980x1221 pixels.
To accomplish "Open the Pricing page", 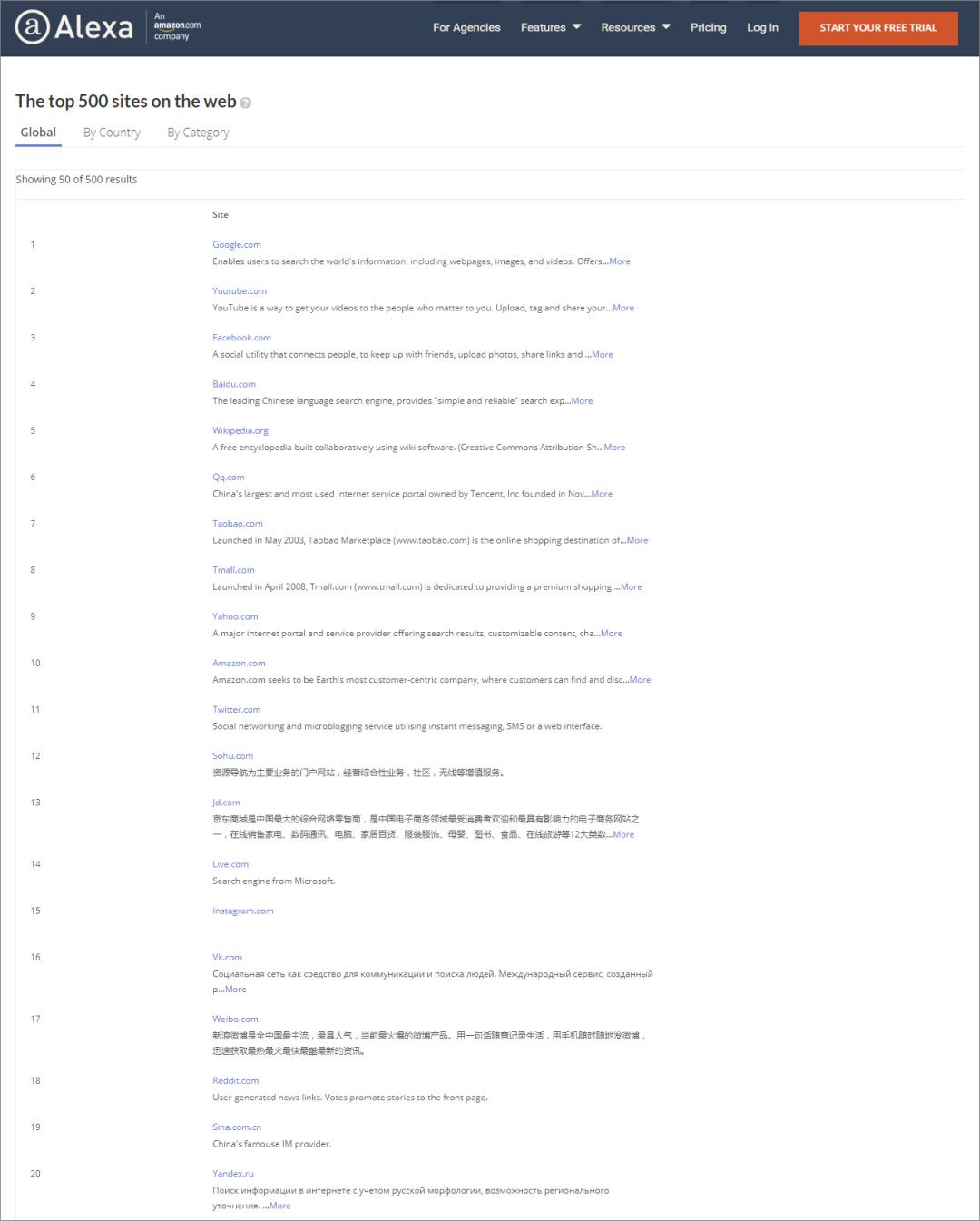I will pos(708,27).
